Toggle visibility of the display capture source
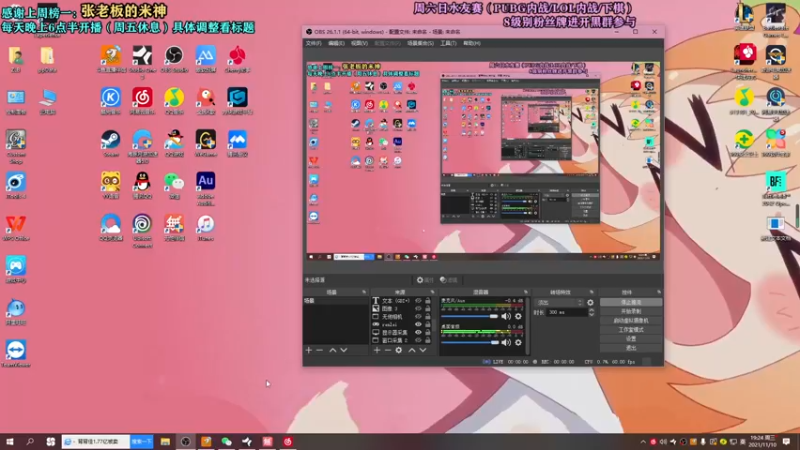The height and width of the screenshot is (450, 800). point(418,332)
